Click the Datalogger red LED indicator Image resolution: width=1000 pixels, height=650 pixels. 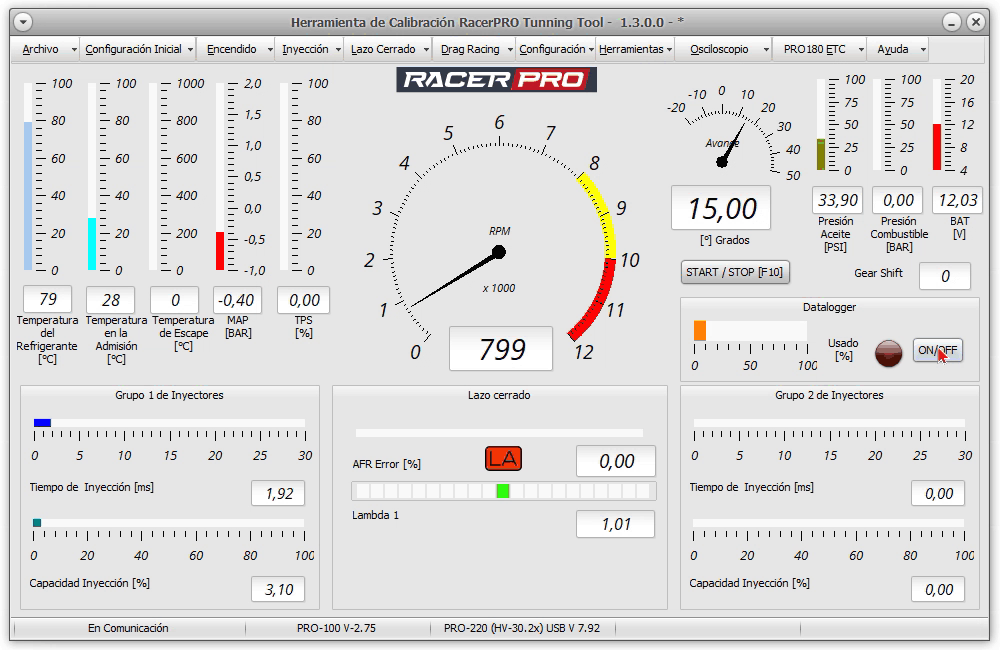888,351
